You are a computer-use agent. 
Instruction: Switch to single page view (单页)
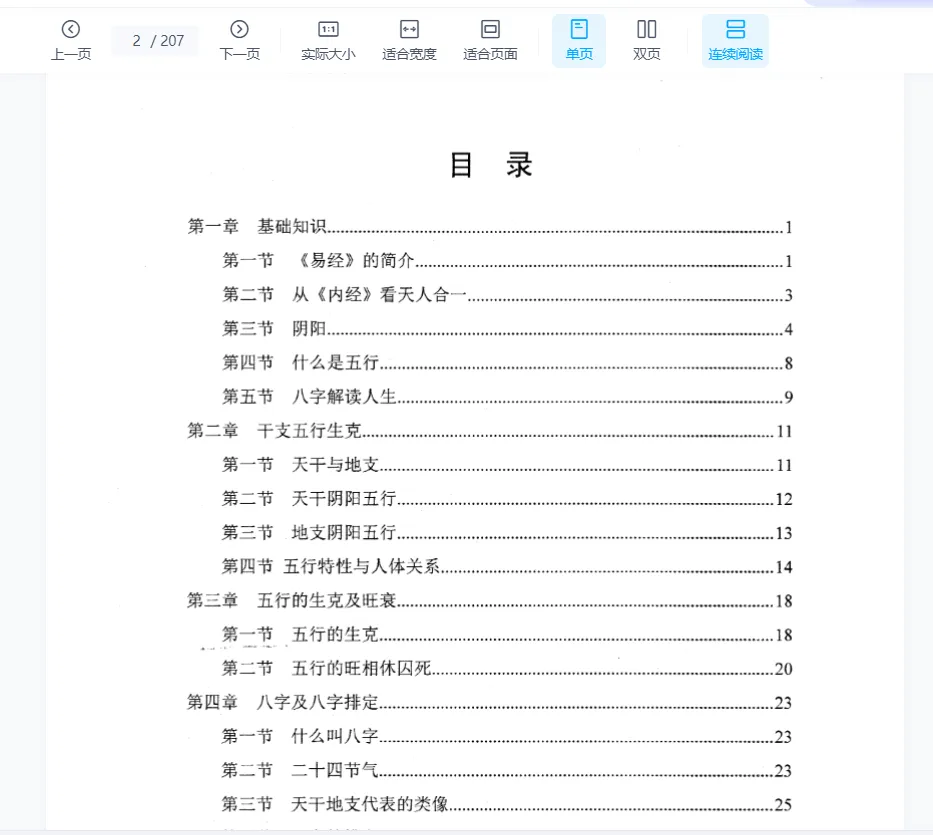pos(579,40)
